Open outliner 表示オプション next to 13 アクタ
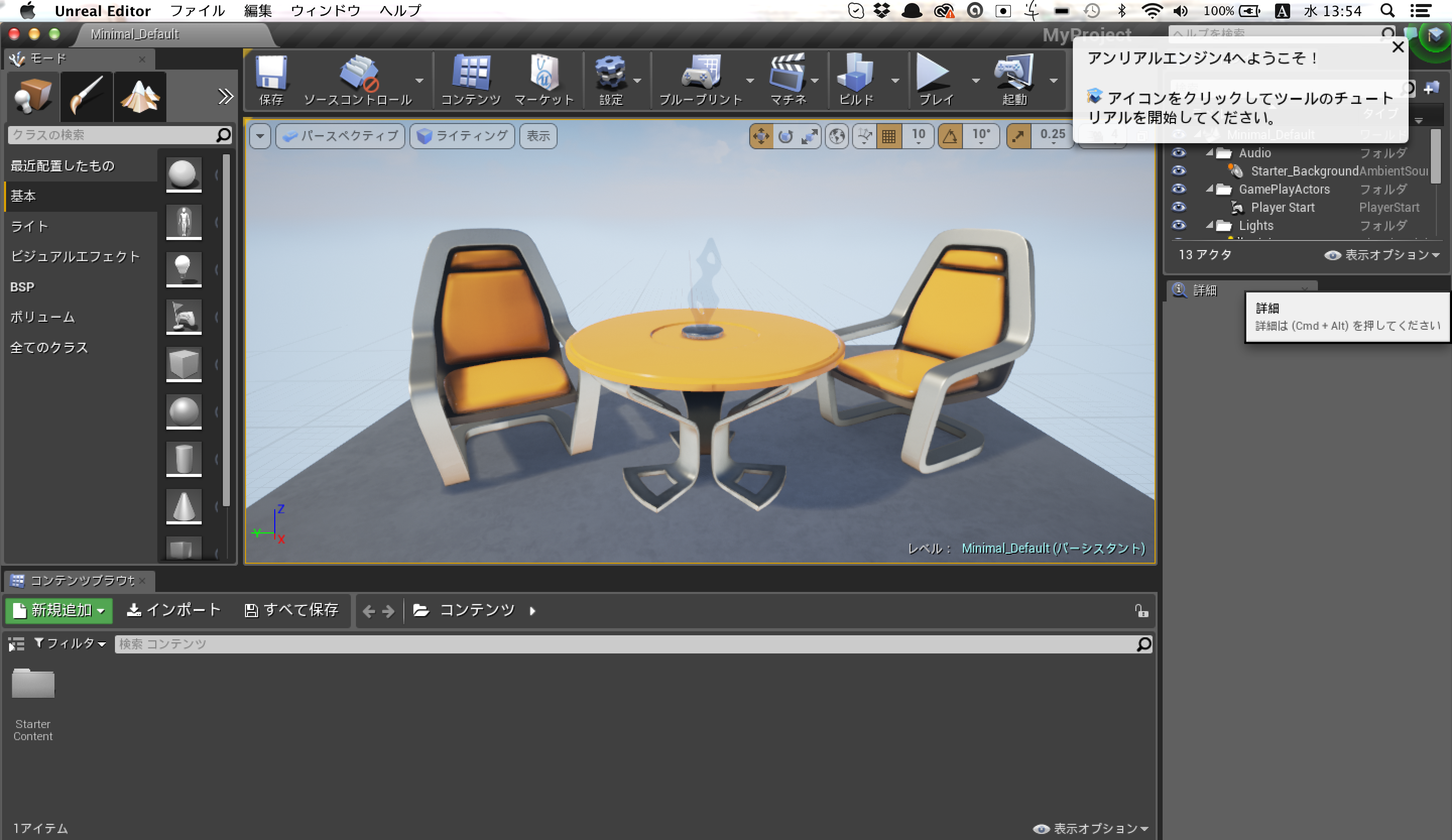The height and width of the screenshot is (840, 1452). click(x=1381, y=255)
